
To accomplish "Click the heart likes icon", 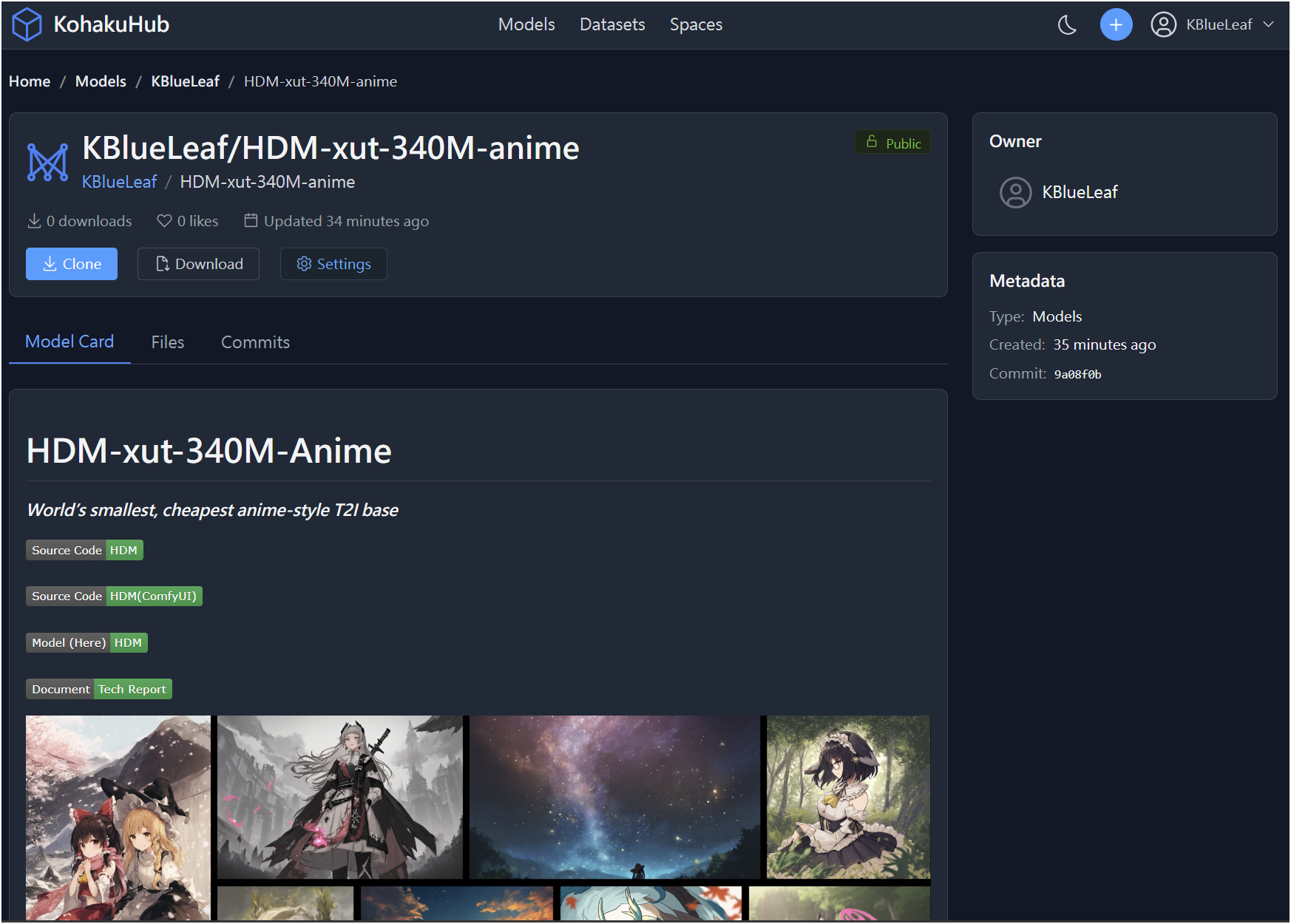I will [164, 221].
